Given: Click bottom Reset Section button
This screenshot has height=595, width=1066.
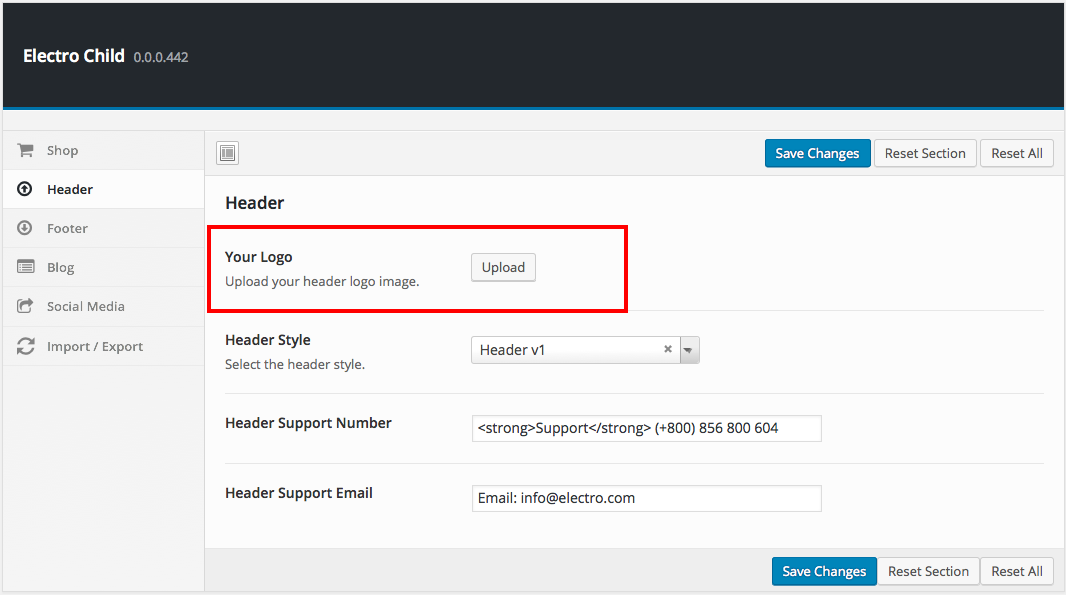Looking at the screenshot, I should [928, 571].
